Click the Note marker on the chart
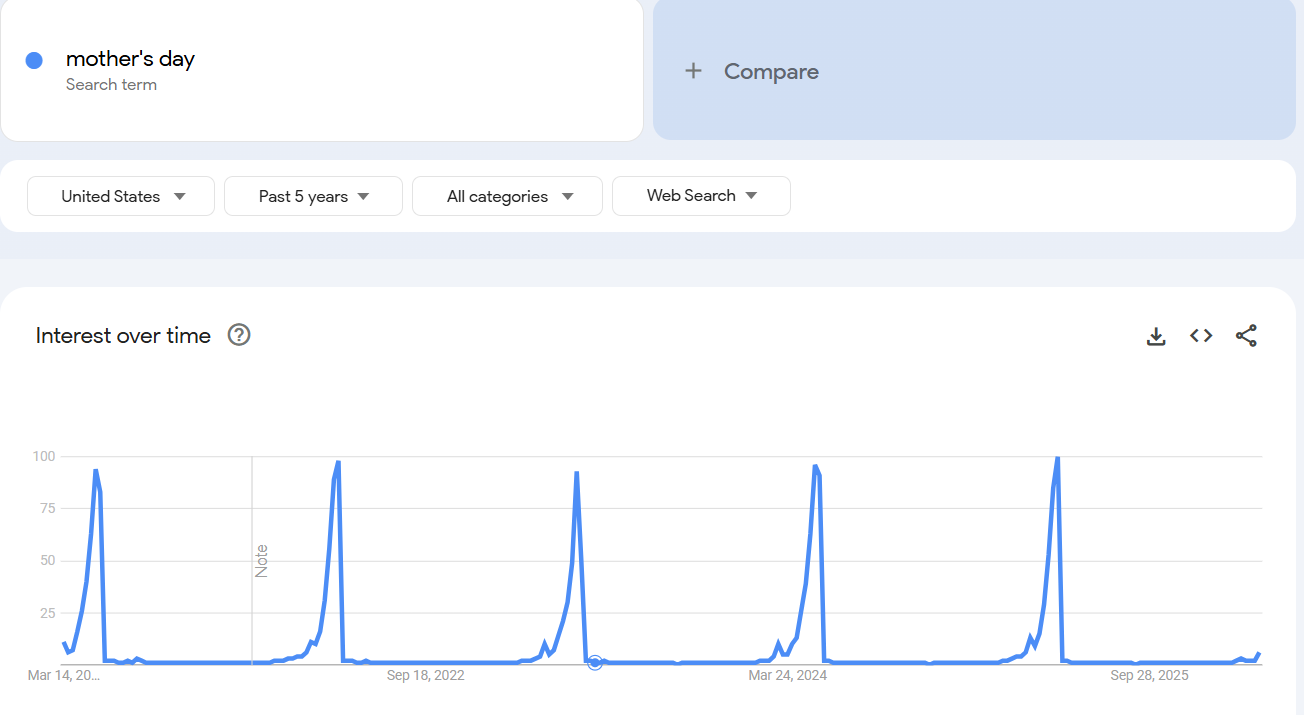 pos(261,560)
